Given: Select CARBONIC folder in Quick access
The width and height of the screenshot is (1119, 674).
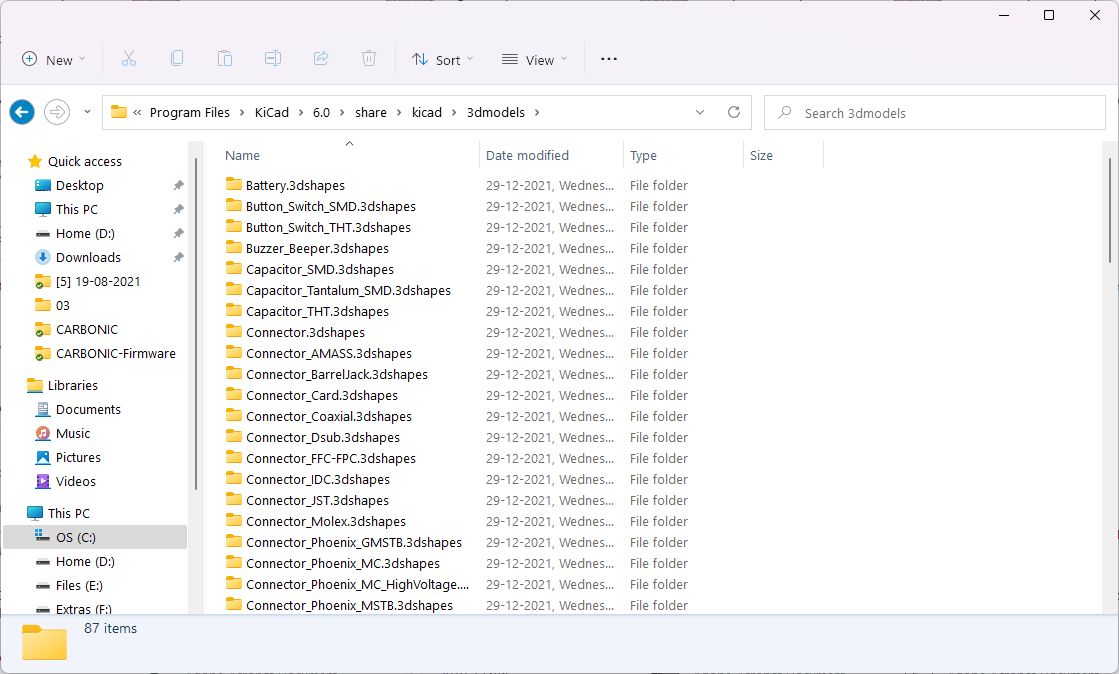Looking at the screenshot, I should coord(86,329).
